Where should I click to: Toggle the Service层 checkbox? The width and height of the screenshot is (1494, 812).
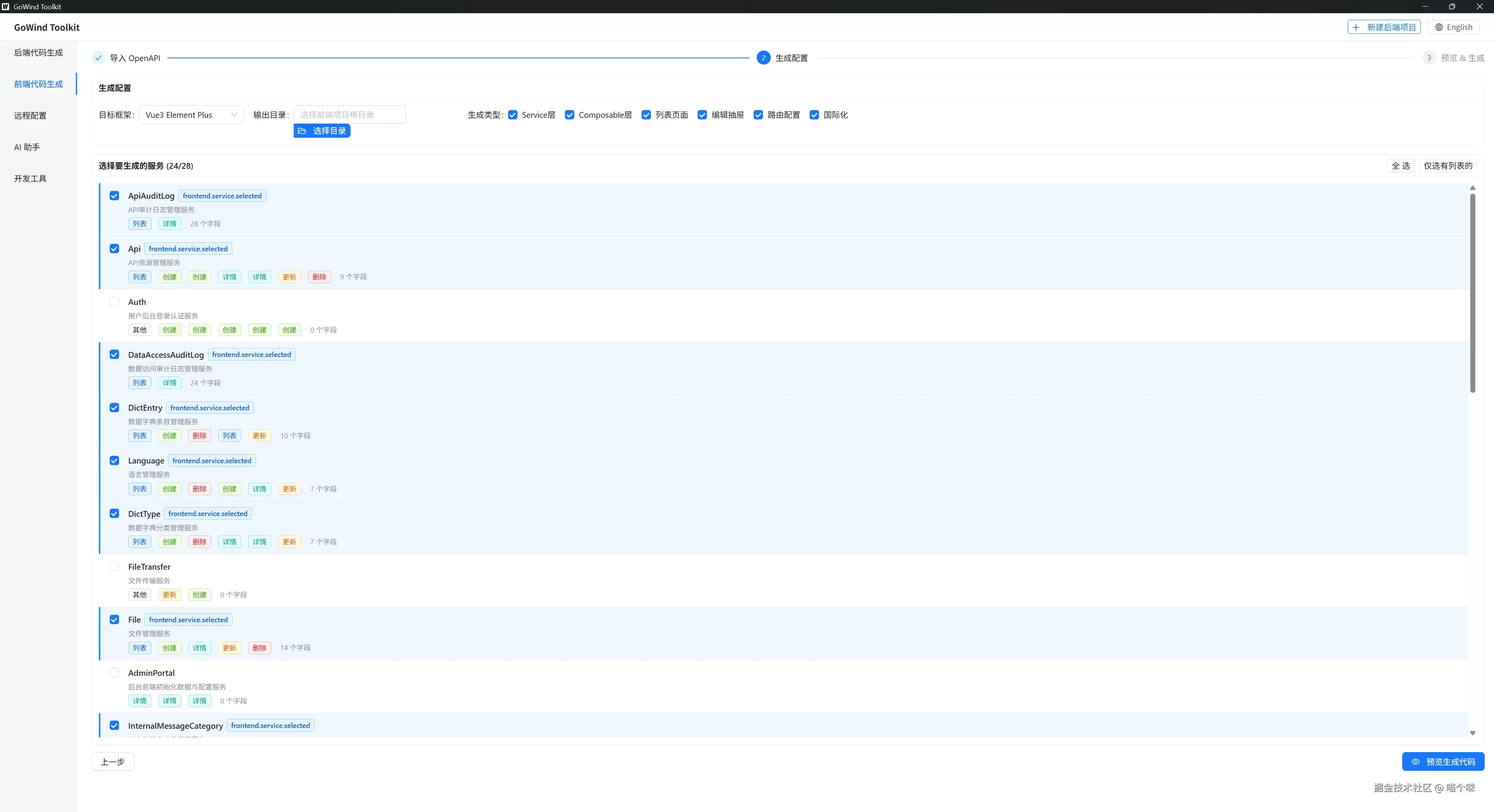pos(513,115)
